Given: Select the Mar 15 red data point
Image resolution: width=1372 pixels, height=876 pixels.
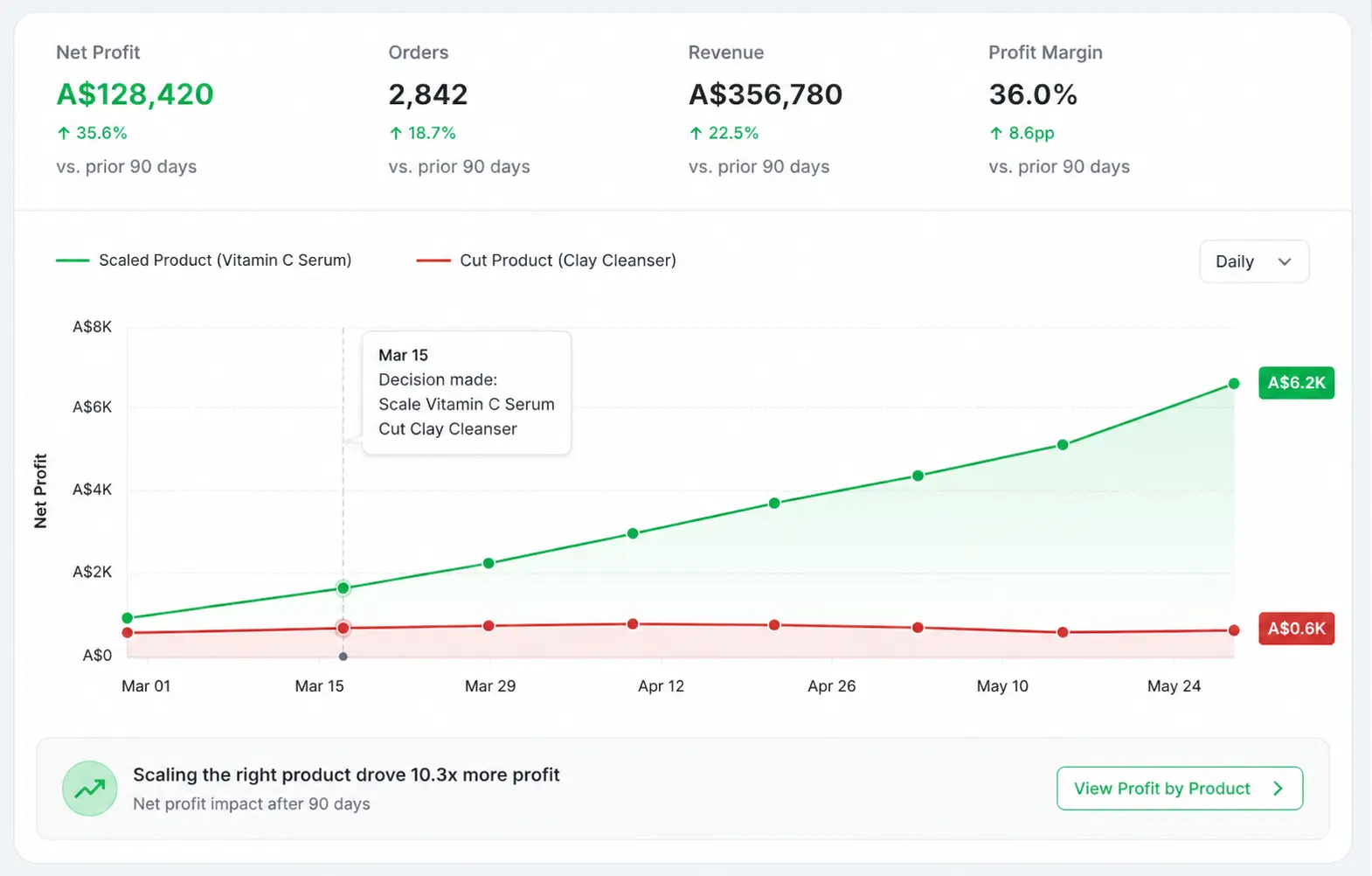Looking at the screenshot, I should pos(343,628).
